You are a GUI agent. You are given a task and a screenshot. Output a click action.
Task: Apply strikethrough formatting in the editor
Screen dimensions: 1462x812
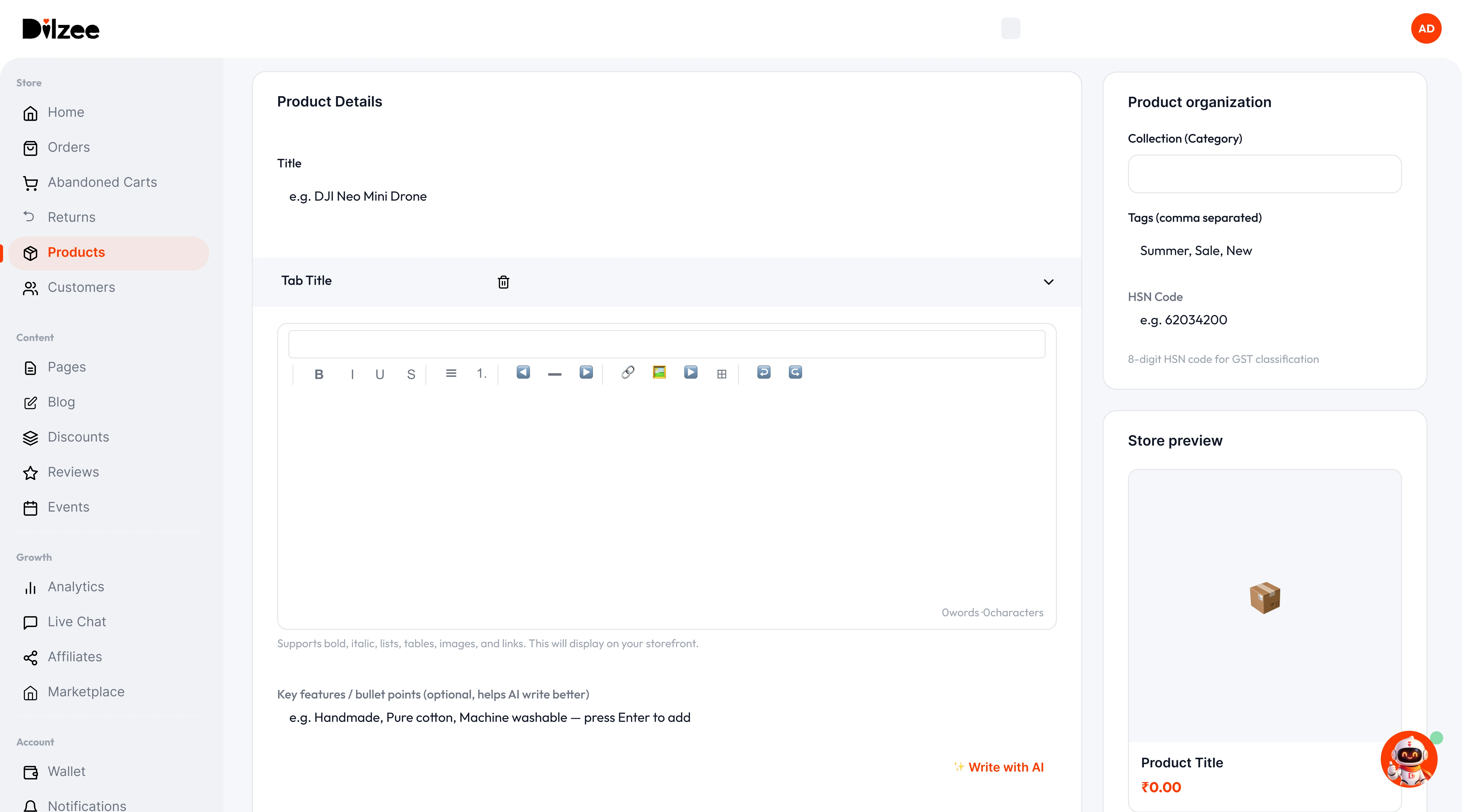pyautogui.click(x=411, y=374)
